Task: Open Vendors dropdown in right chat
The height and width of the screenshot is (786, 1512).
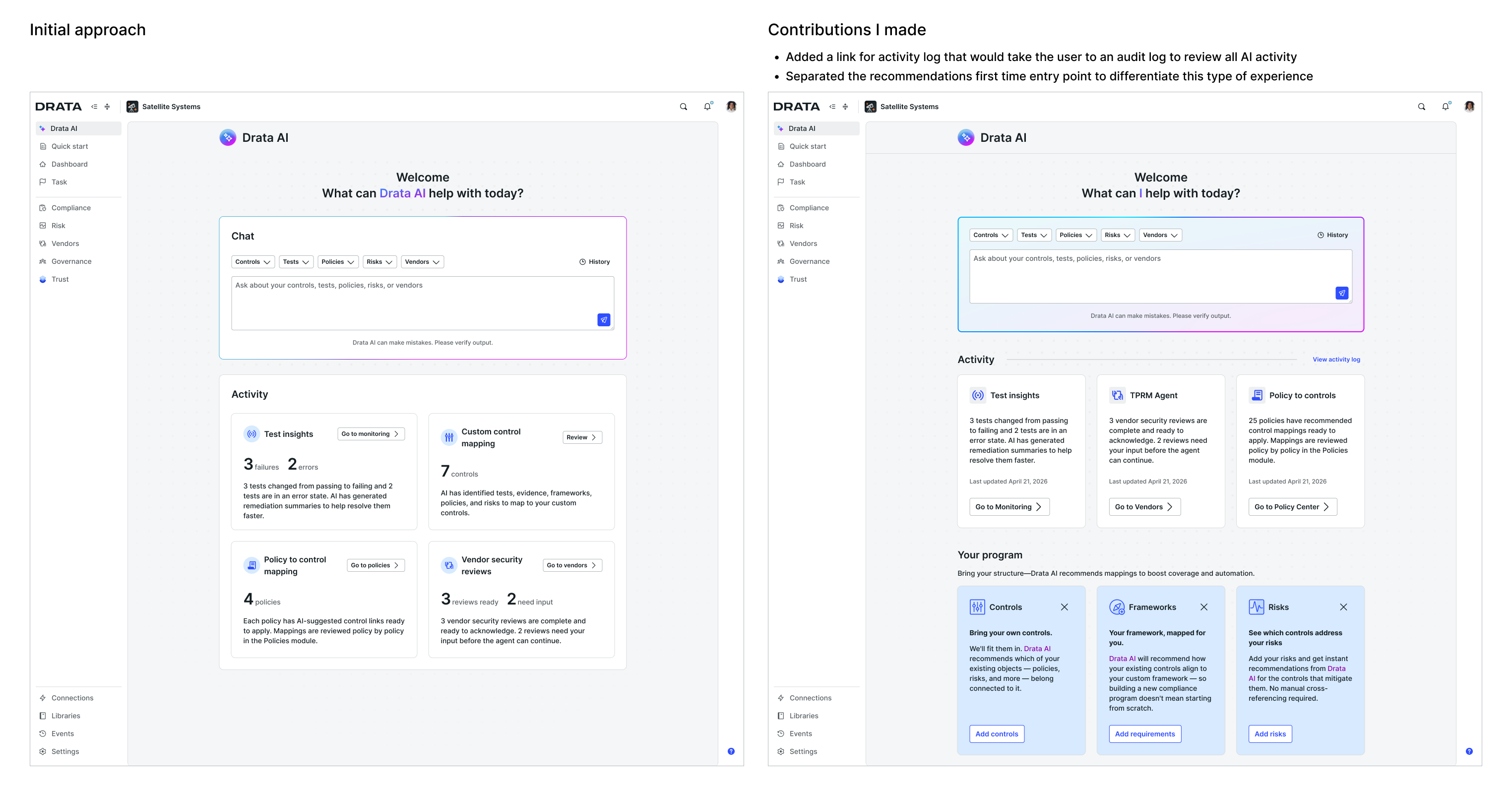Action: tap(1160, 235)
